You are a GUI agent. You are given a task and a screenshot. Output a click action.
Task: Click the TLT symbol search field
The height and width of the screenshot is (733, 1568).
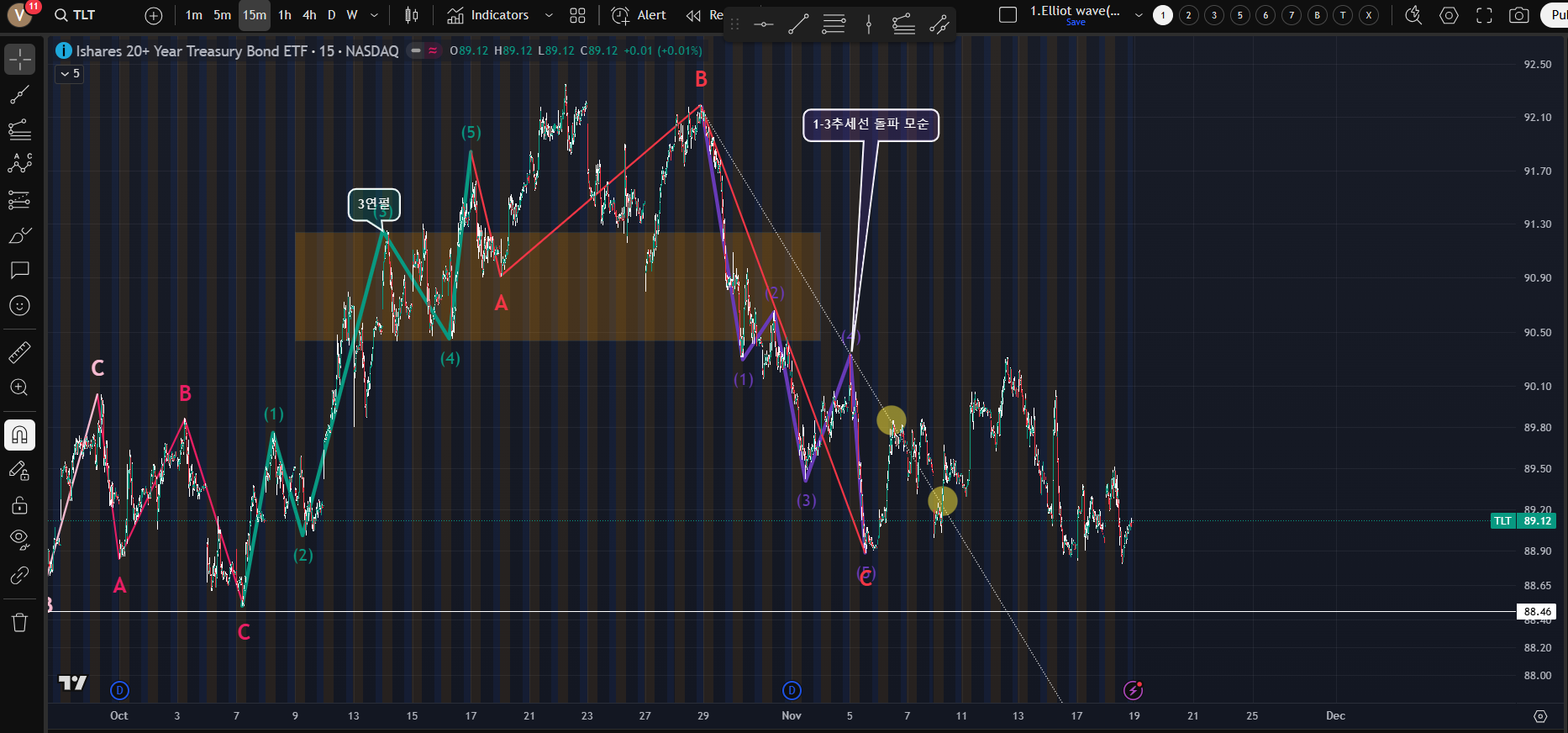click(x=76, y=15)
